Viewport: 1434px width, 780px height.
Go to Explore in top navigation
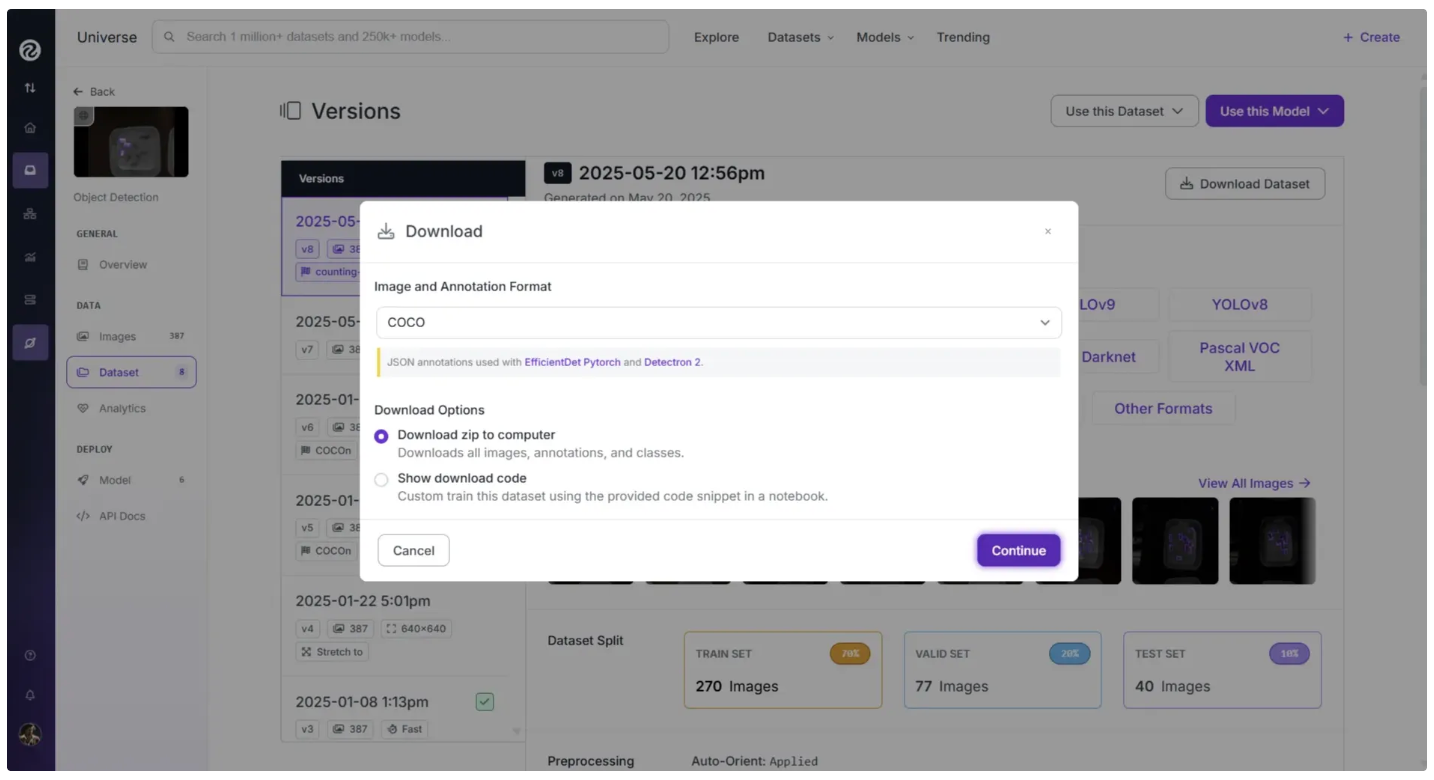pyautogui.click(x=717, y=37)
